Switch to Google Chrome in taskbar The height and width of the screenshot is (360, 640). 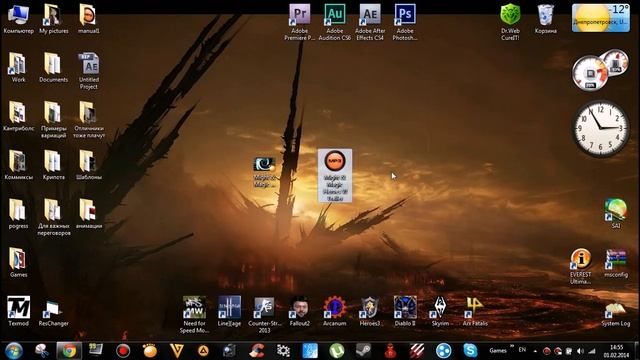[x=69, y=351]
